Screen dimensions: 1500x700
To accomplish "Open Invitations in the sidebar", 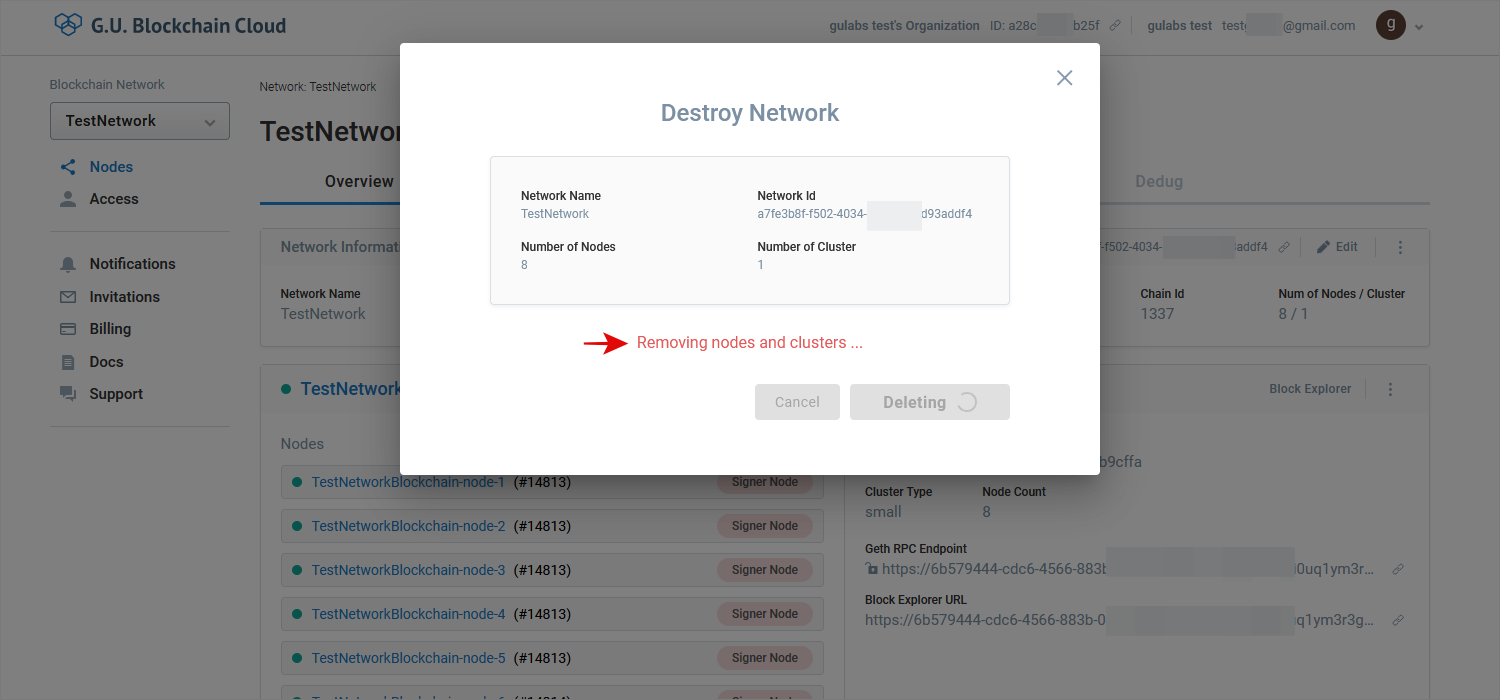I will pos(124,297).
